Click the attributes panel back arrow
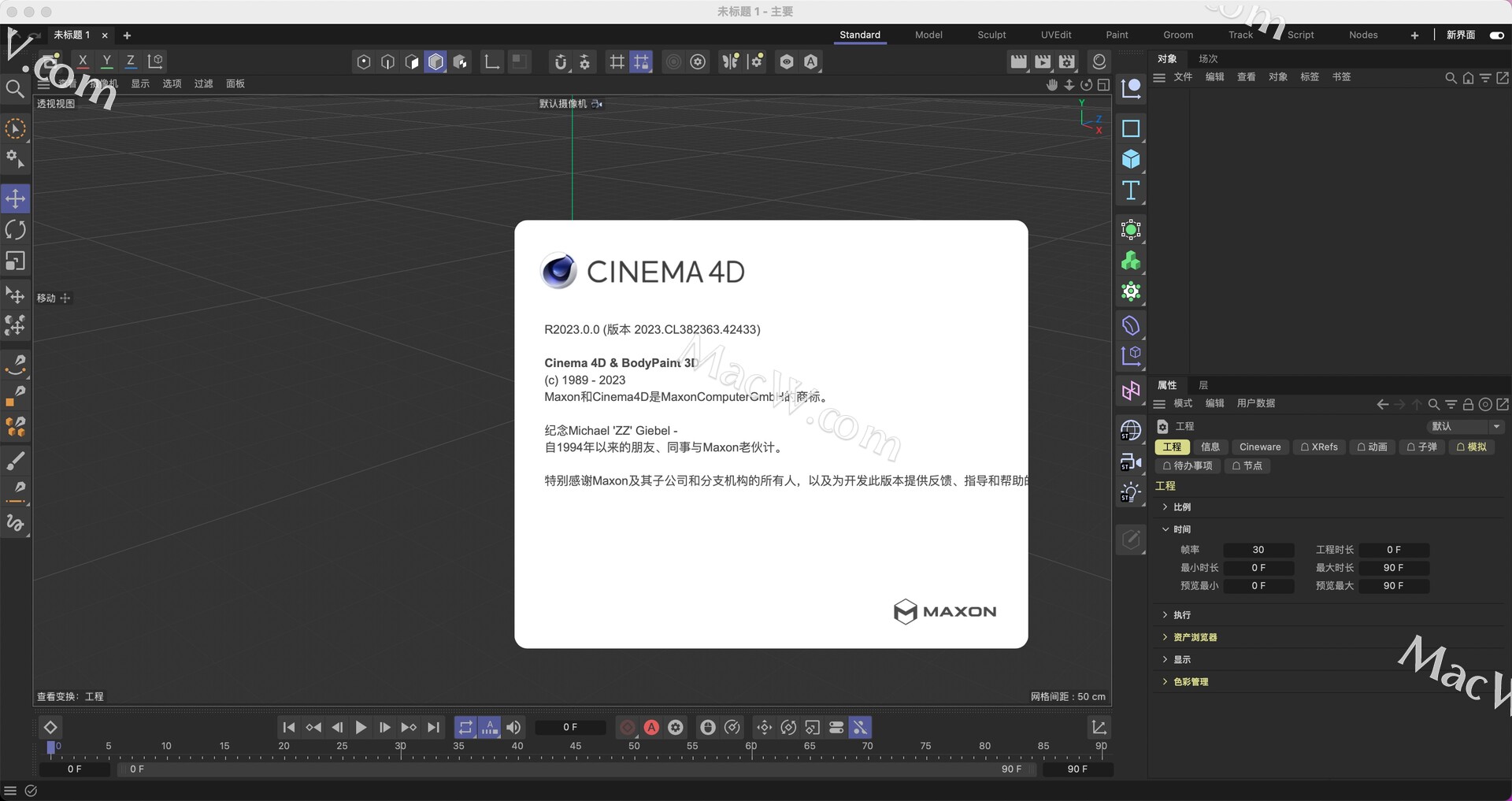This screenshot has width=1512, height=801. pyautogui.click(x=1383, y=404)
